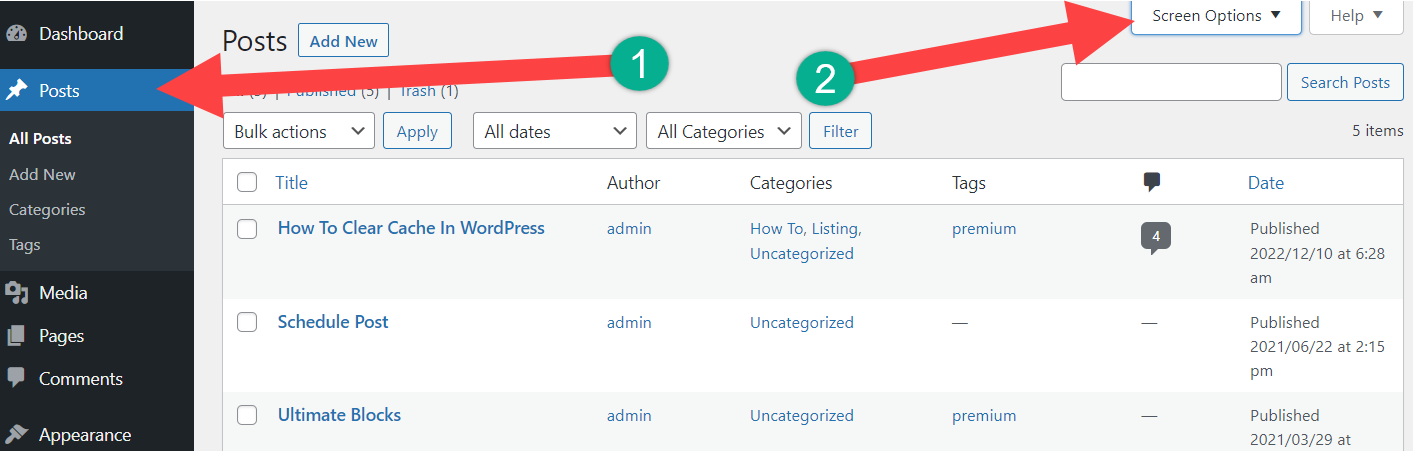Viewport: 1413px width, 451px height.
Task: Click the Media library icon
Action: coord(16,293)
